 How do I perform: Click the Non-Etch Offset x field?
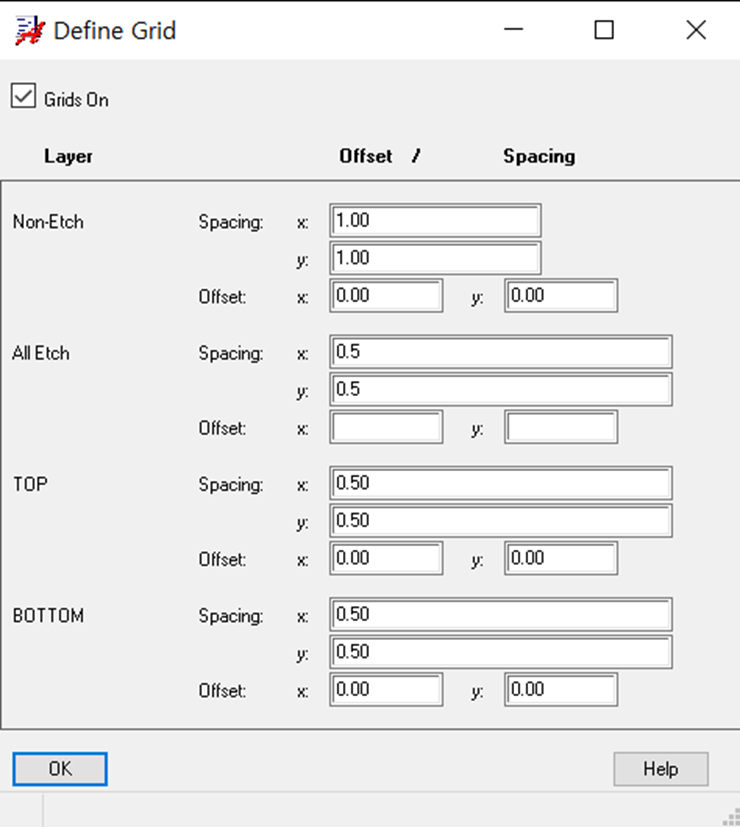[x=386, y=295]
